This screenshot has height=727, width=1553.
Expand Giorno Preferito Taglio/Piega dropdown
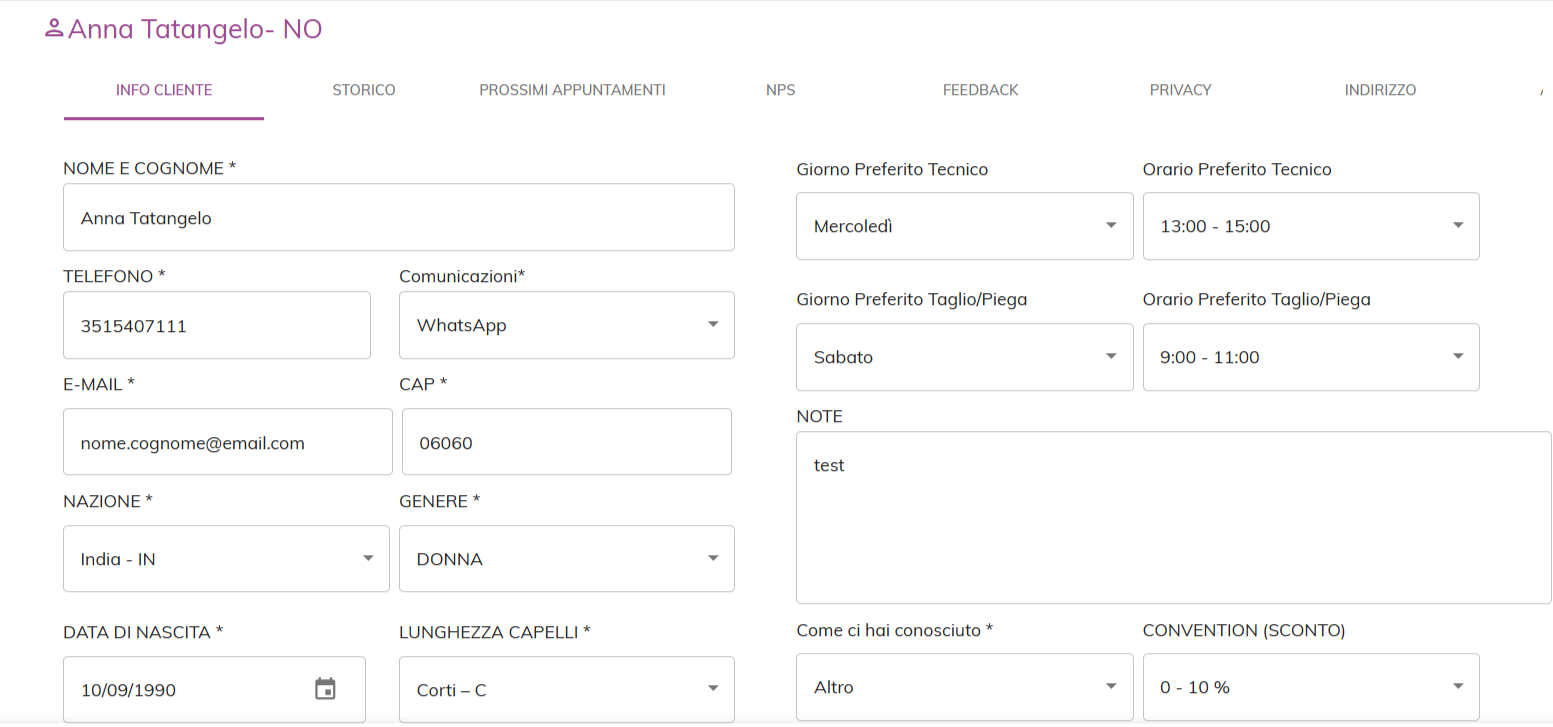tap(964, 357)
